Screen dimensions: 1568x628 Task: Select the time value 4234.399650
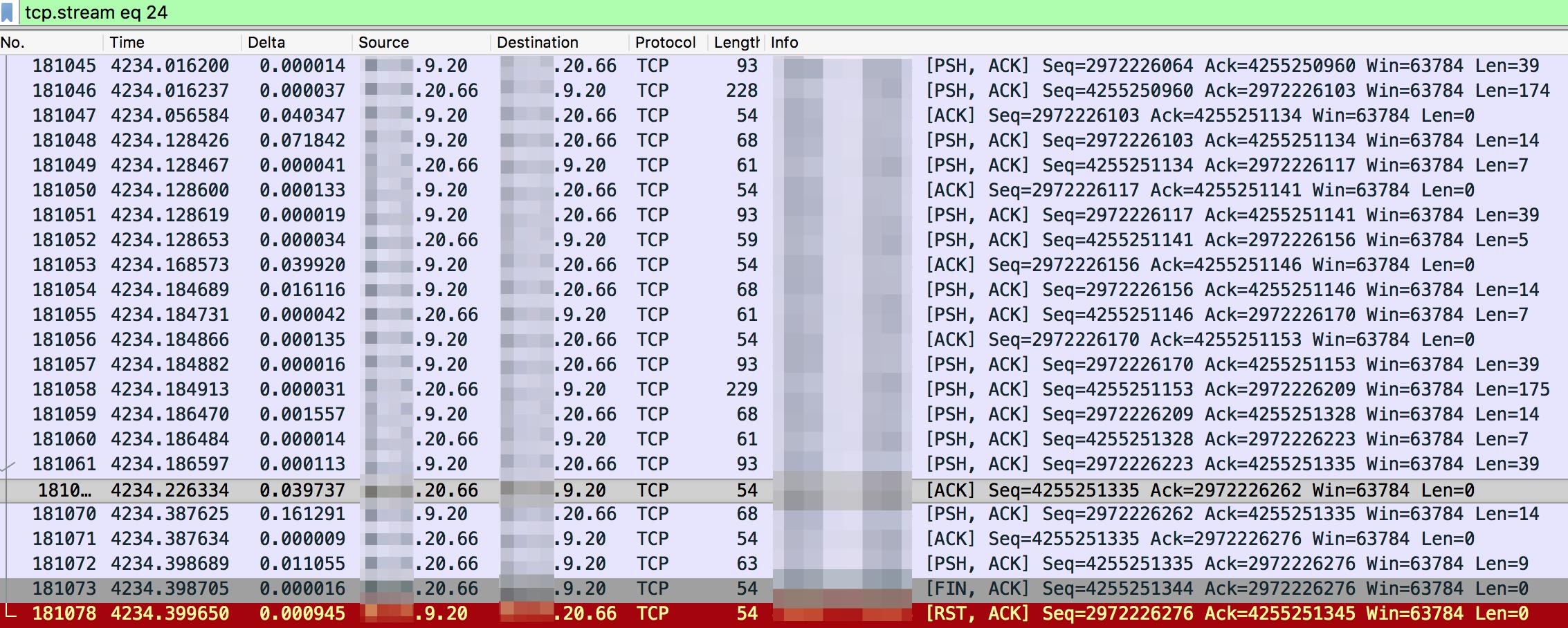pyautogui.click(x=170, y=613)
